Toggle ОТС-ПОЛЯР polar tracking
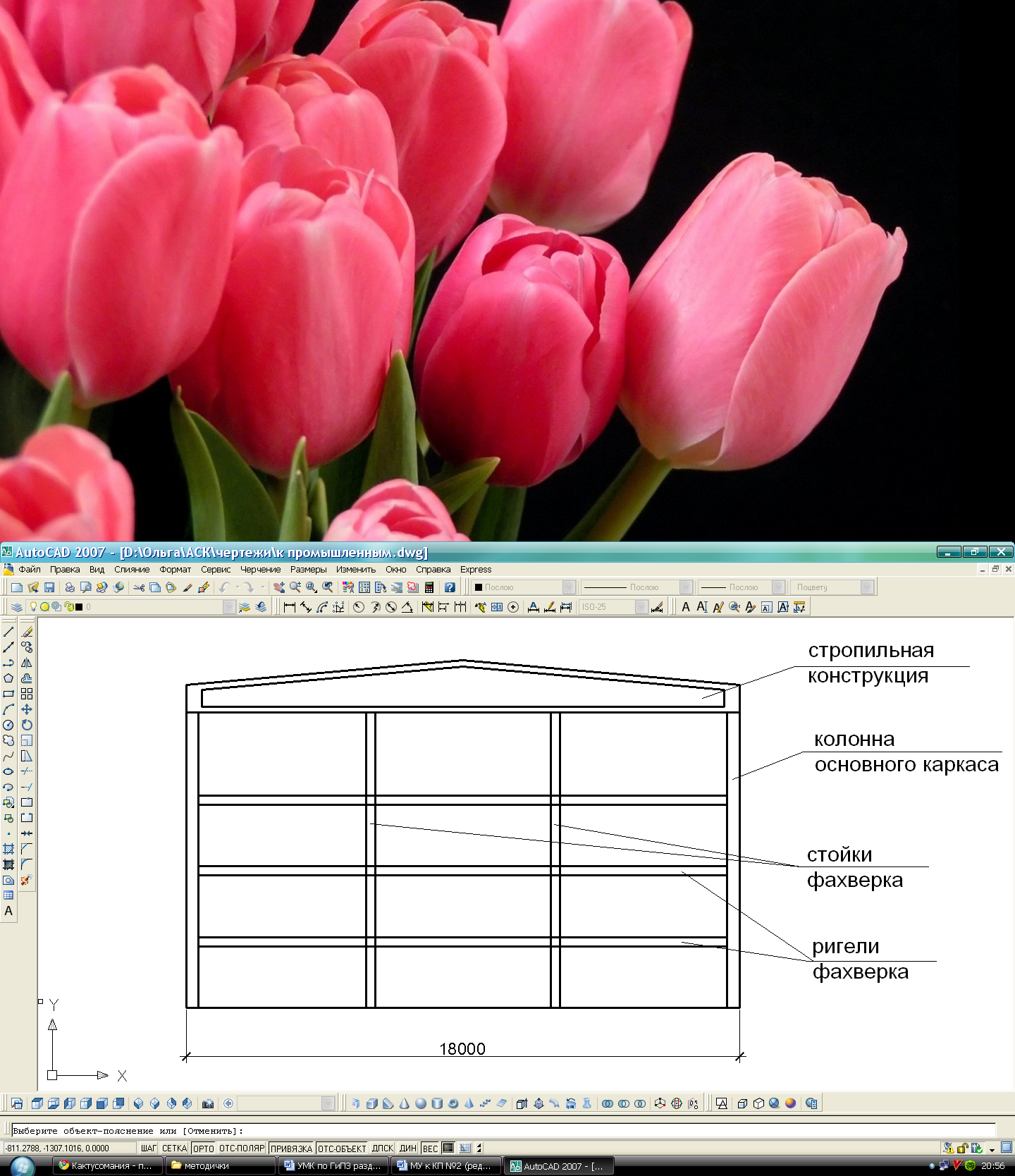Viewport: 1015px width, 1176px height. pyautogui.click(x=242, y=1148)
